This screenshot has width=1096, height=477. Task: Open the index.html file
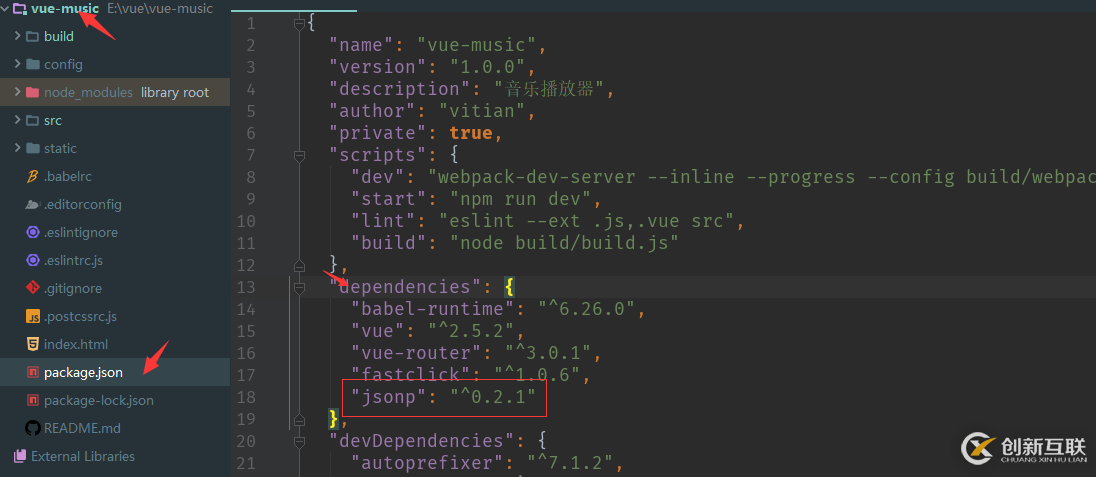75,344
